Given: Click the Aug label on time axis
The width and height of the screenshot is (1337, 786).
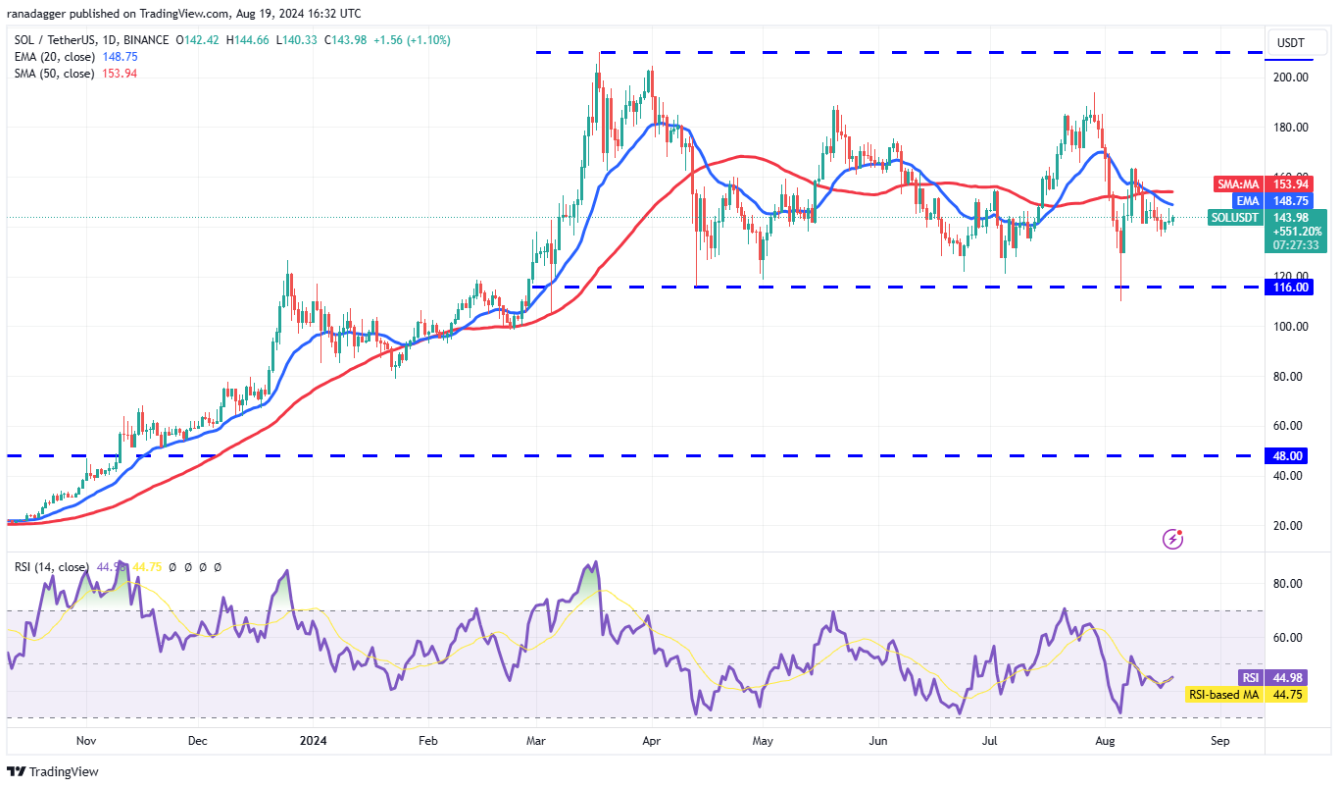Looking at the screenshot, I should pyautogui.click(x=1104, y=741).
